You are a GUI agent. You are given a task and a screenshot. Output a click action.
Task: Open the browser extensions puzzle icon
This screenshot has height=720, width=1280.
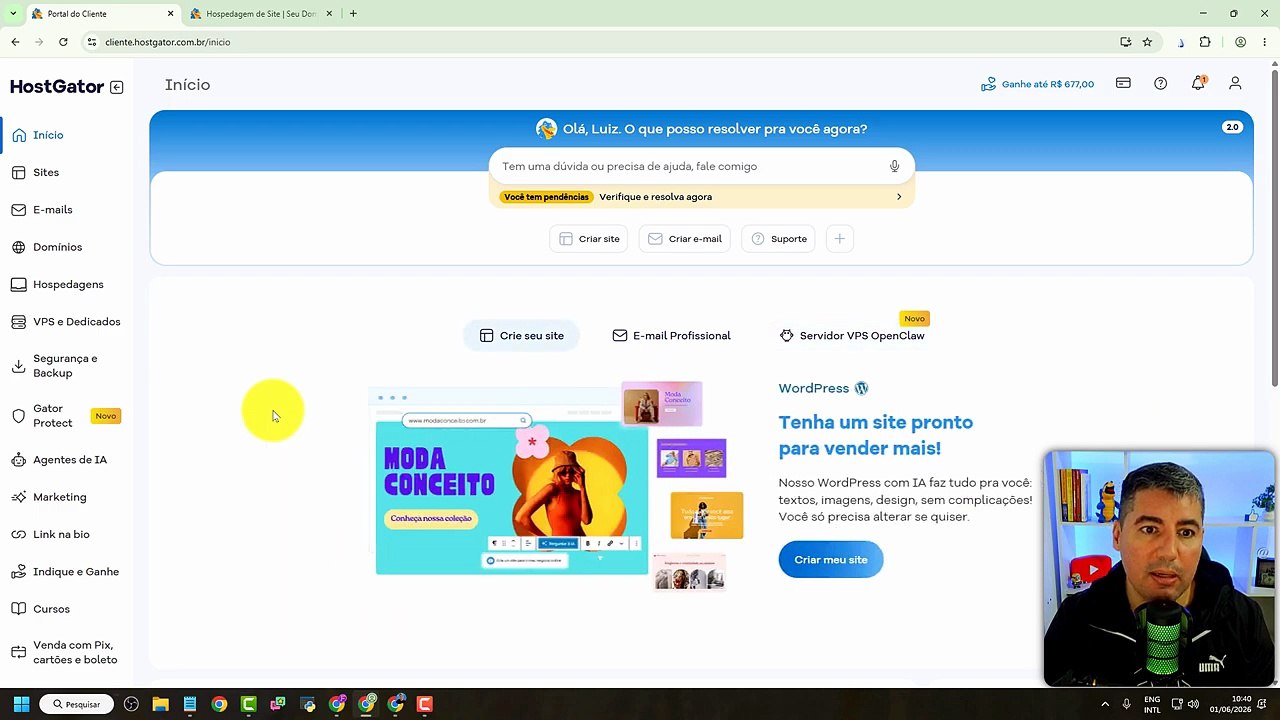coord(1205,42)
